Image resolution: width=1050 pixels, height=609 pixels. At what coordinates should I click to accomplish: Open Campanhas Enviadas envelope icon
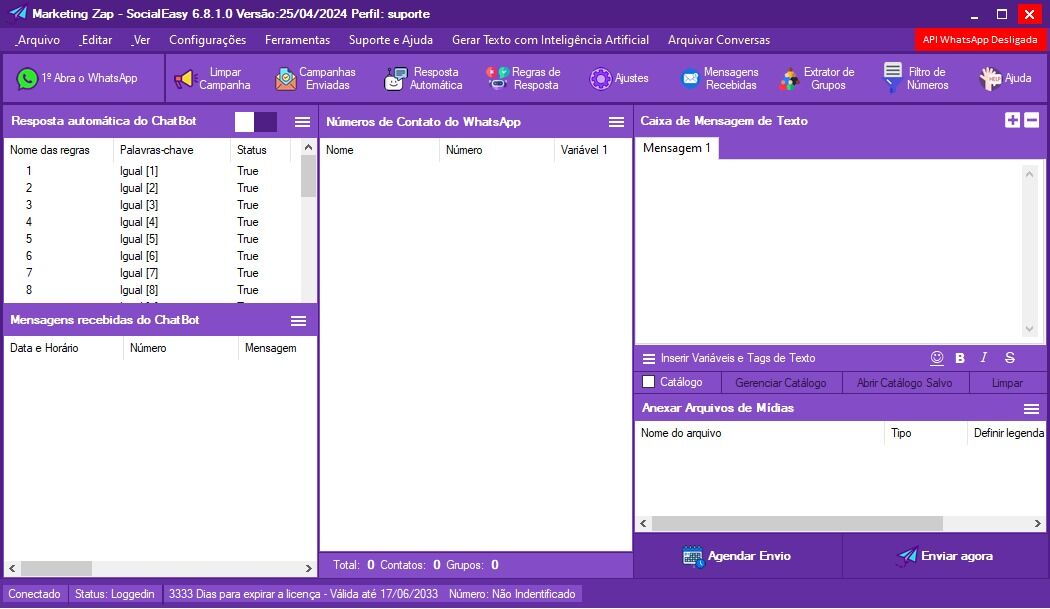coord(285,79)
